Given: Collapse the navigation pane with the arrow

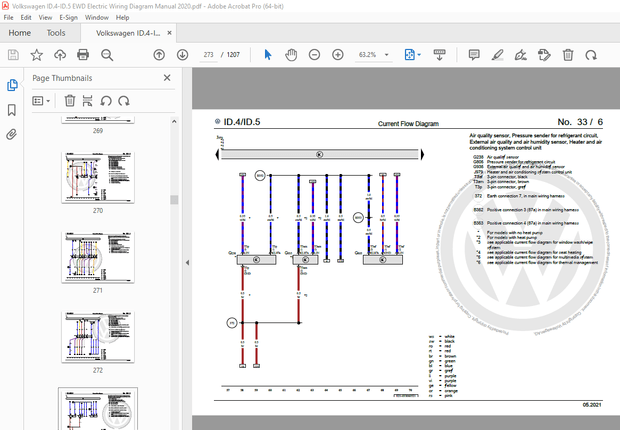Looking at the screenshot, I should pos(187,262).
